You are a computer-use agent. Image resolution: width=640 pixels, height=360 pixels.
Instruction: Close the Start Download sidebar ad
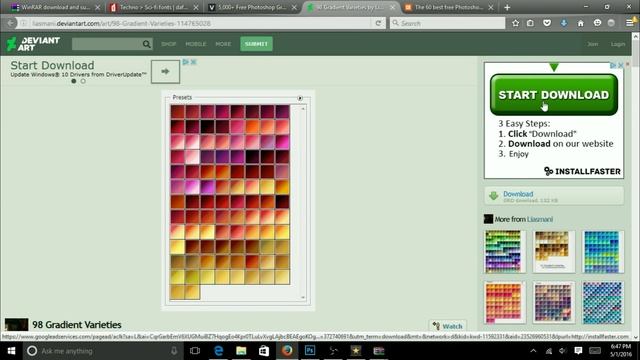click(x=620, y=65)
